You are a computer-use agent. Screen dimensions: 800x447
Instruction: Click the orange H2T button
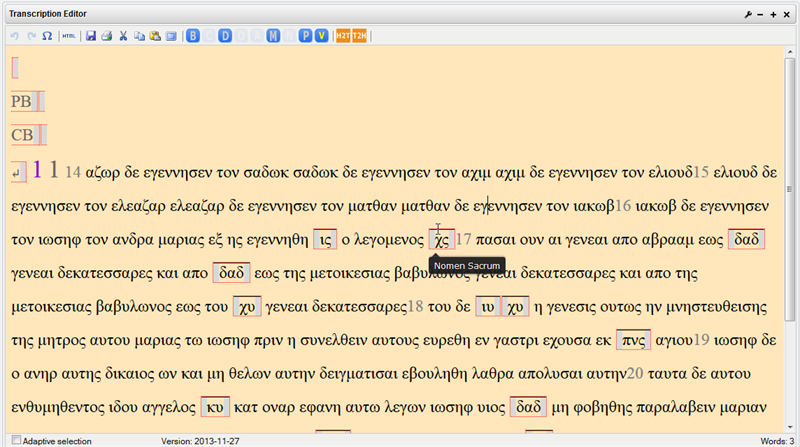(343, 36)
